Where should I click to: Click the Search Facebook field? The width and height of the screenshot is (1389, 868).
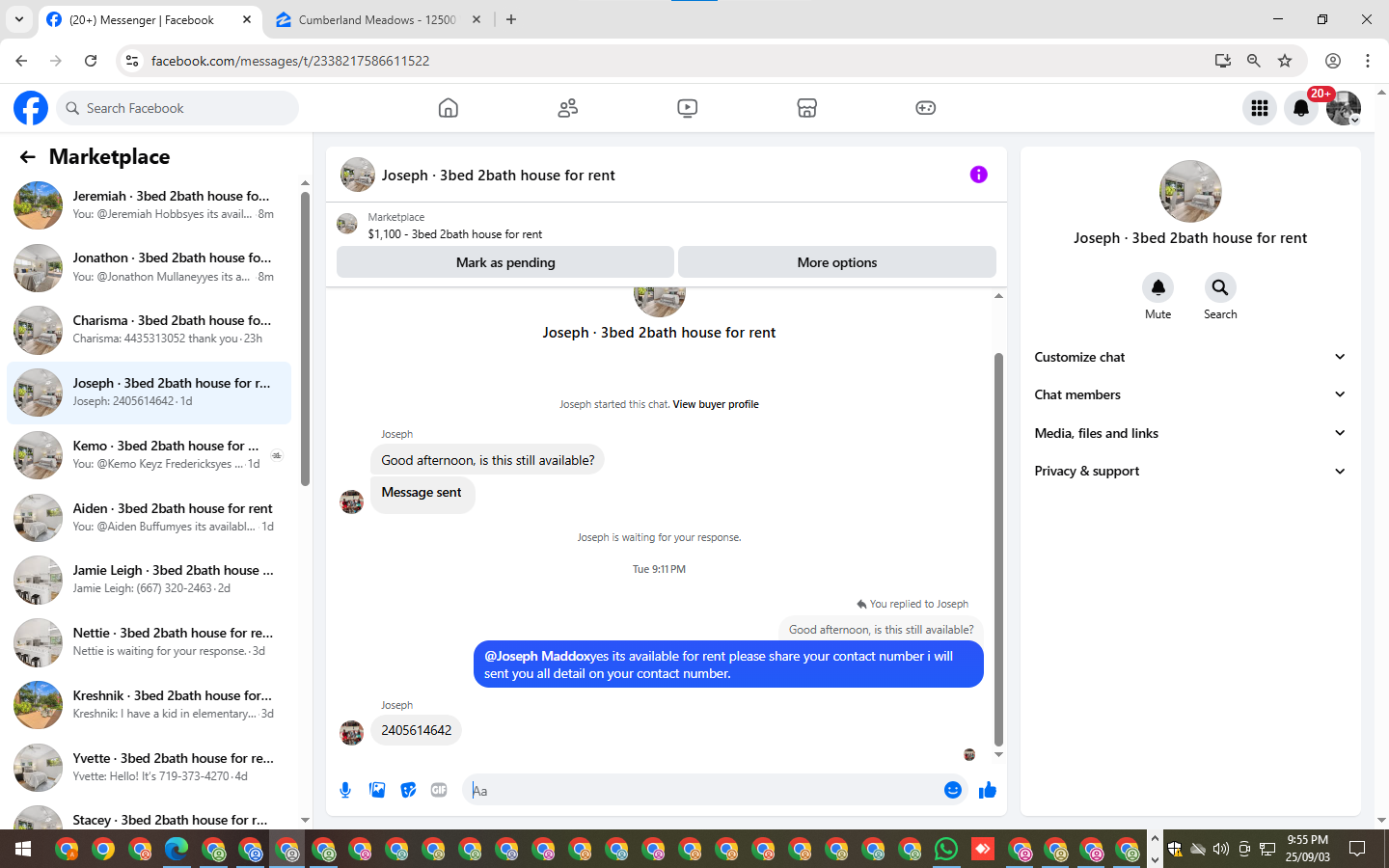177,108
